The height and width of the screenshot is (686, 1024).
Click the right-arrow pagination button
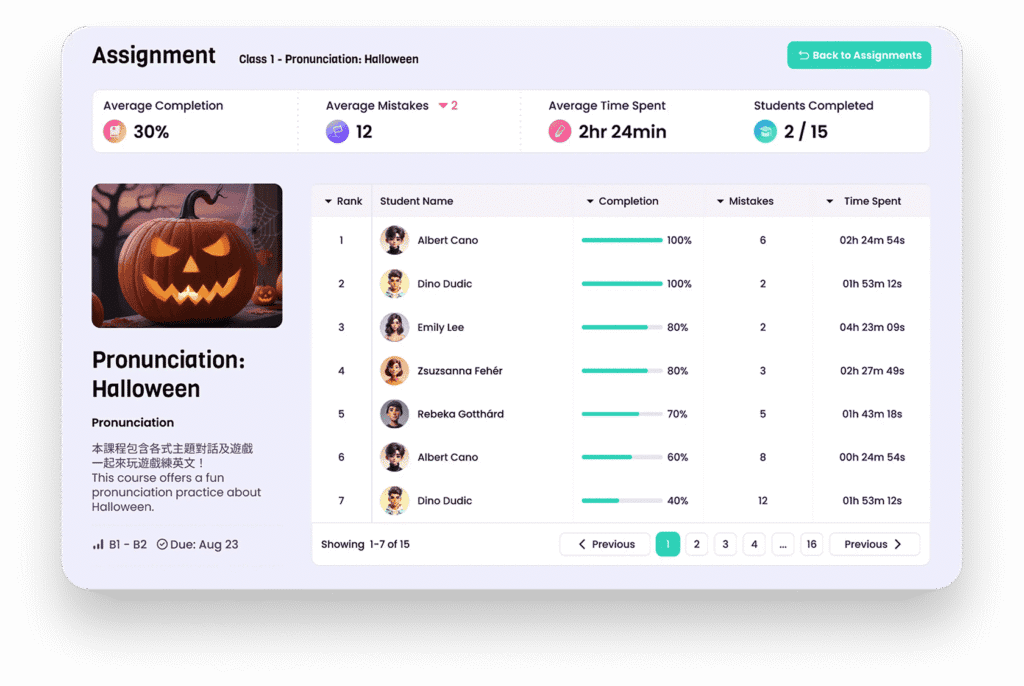click(x=874, y=544)
